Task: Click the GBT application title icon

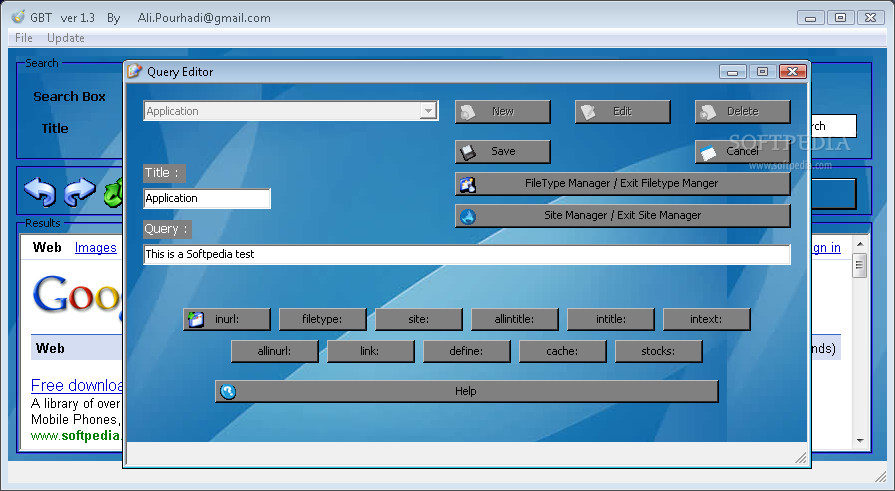Action: point(18,17)
